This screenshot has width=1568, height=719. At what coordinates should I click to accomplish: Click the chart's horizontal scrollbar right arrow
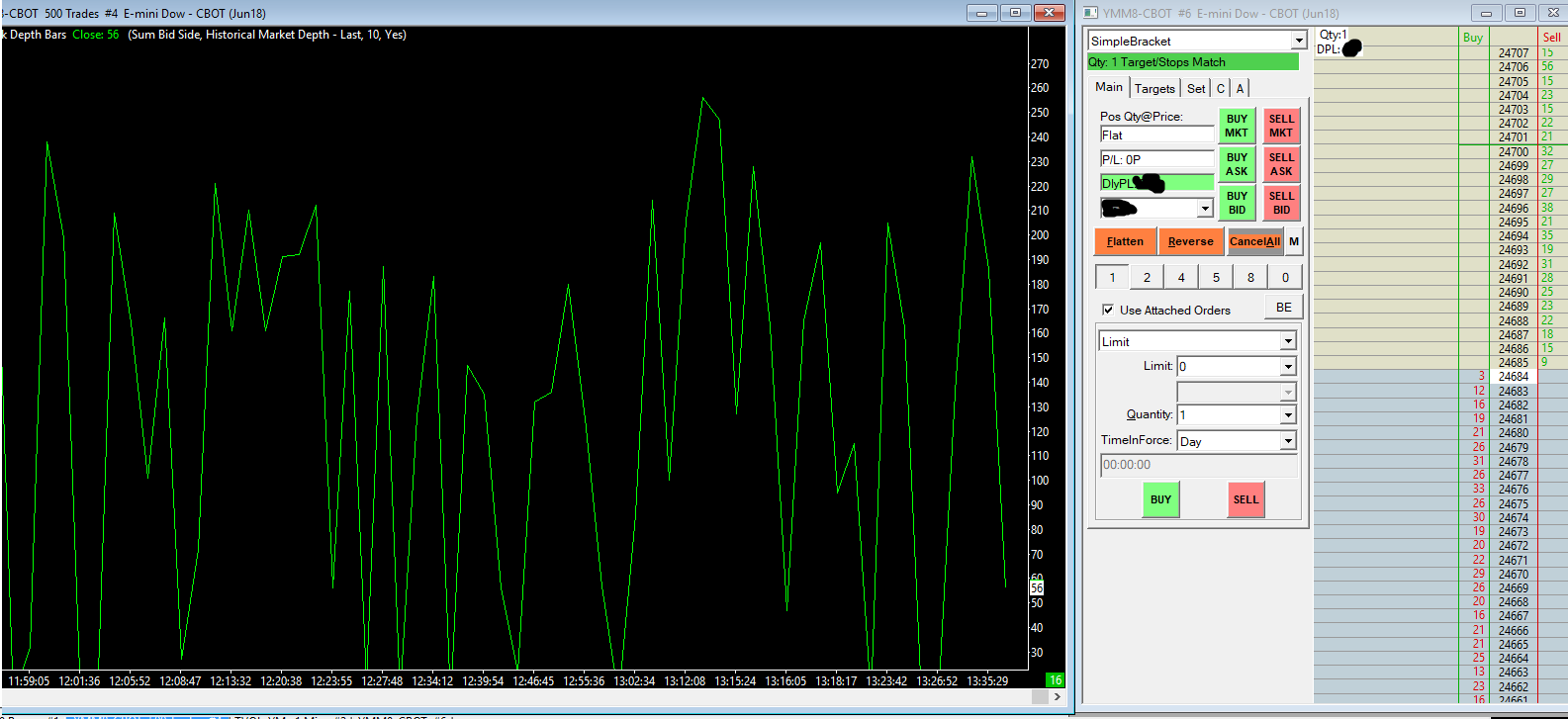click(1057, 696)
